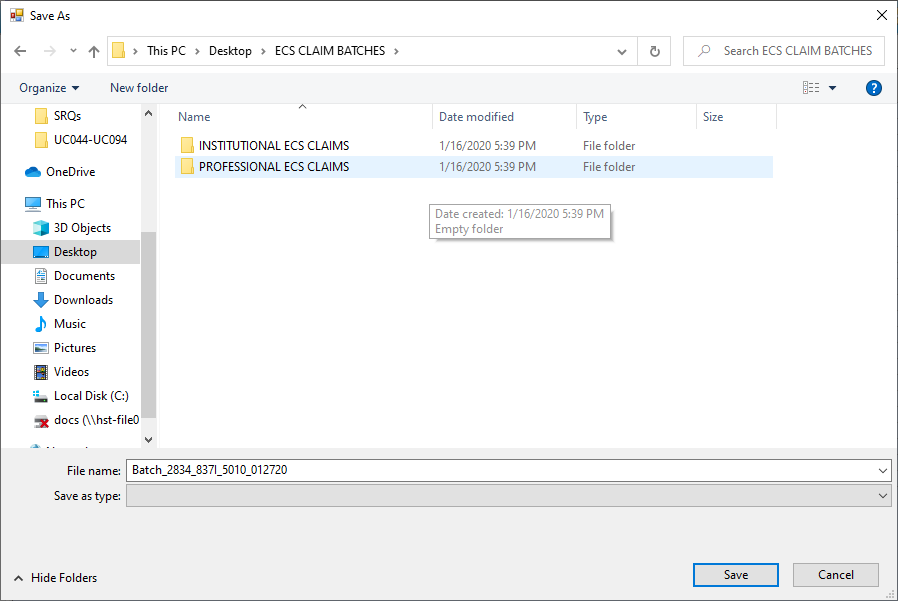
Task: Click inside the File name field
Action: point(500,470)
